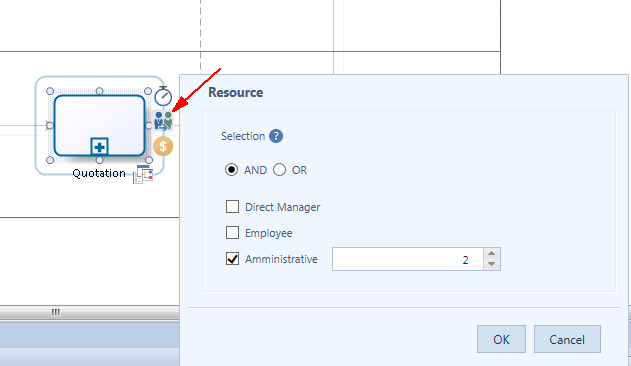Open the Selection help question mark
631x366 pixels.
(x=276, y=136)
